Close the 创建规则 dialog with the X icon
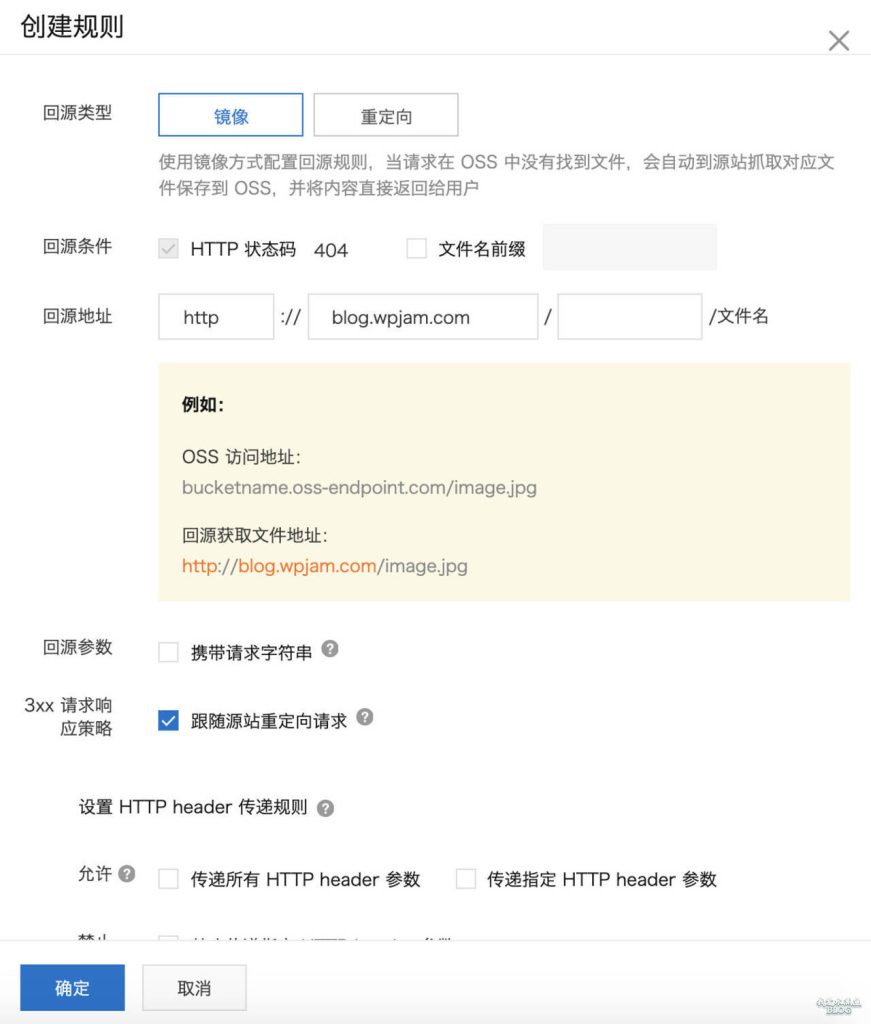Image resolution: width=871 pixels, height=1024 pixels. tap(838, 40)
